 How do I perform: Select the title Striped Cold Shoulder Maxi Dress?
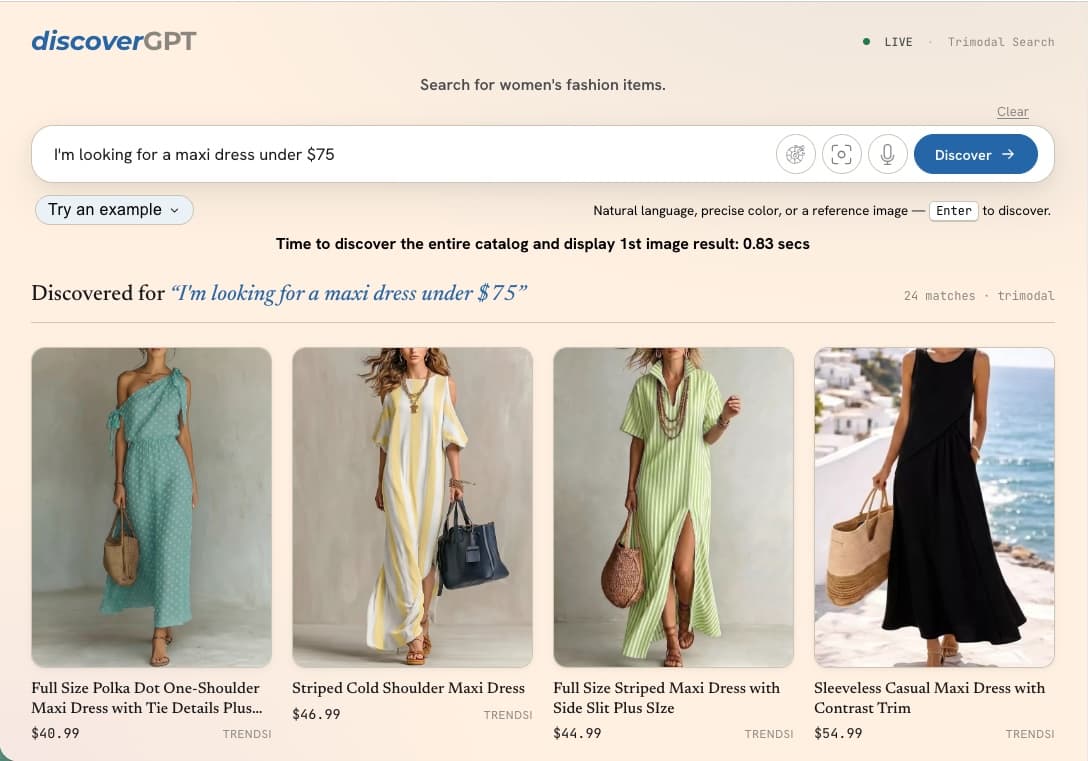coord(408,688)
